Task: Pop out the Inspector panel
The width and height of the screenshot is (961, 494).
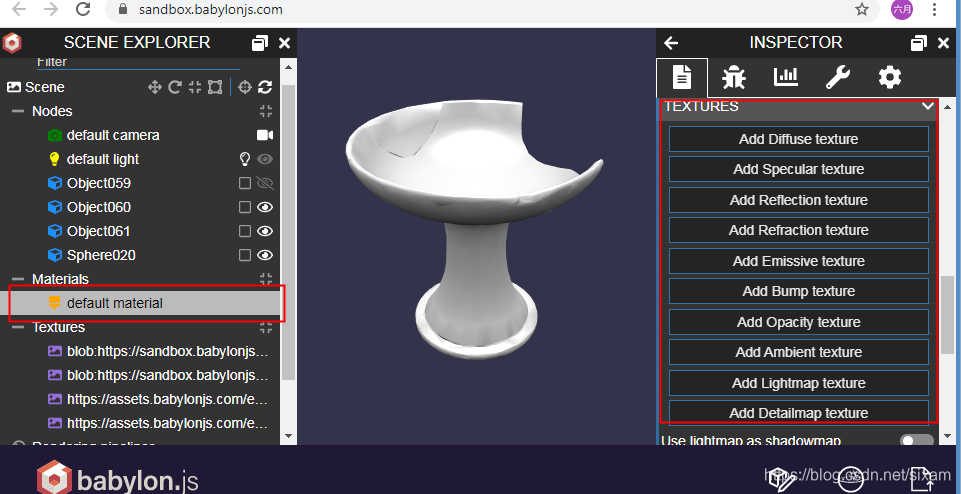Action: 919,43
